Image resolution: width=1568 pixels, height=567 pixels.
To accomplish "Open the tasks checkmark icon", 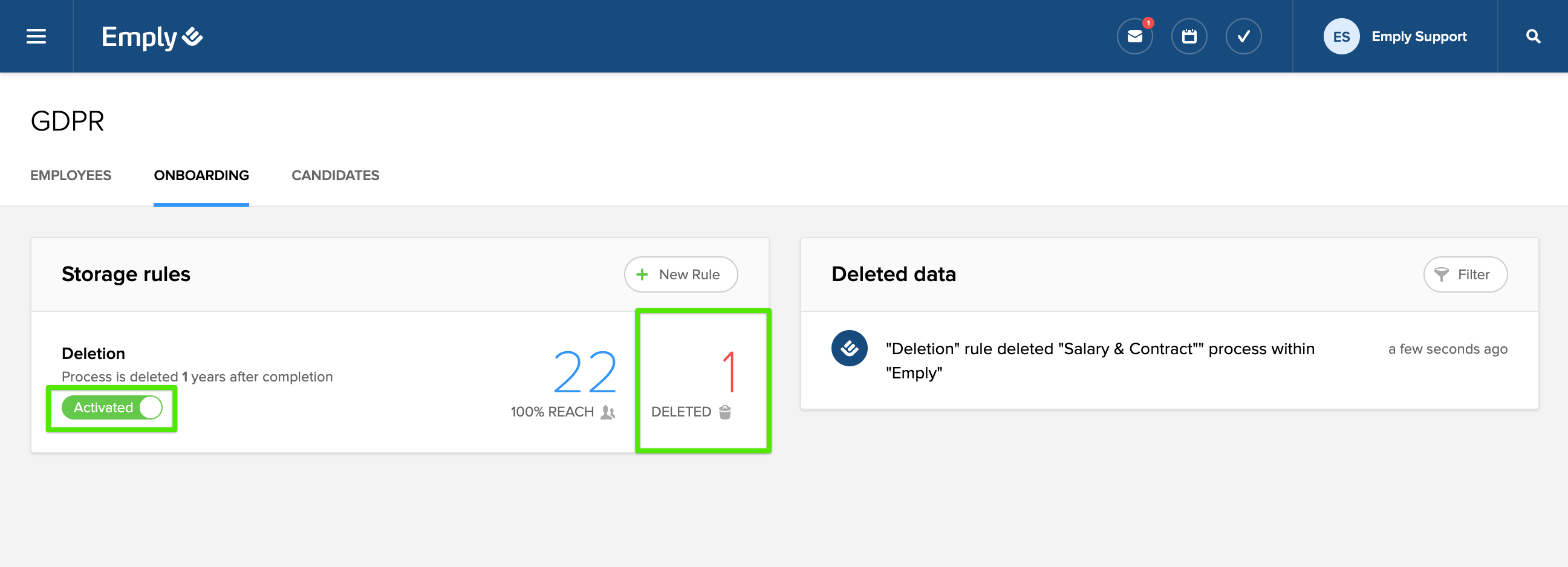I will tap(1243, 36).
